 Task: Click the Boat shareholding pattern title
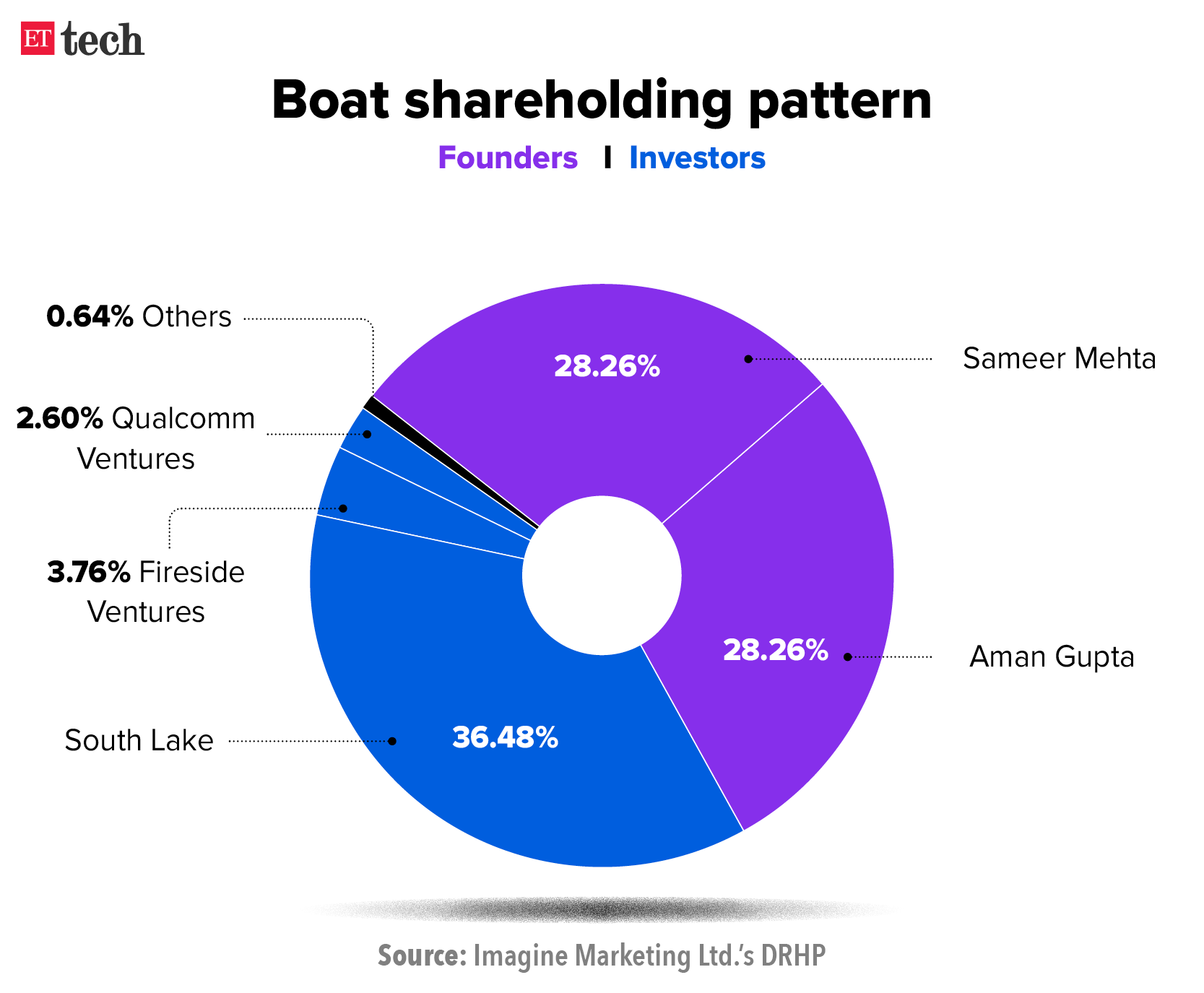point(602,100)
